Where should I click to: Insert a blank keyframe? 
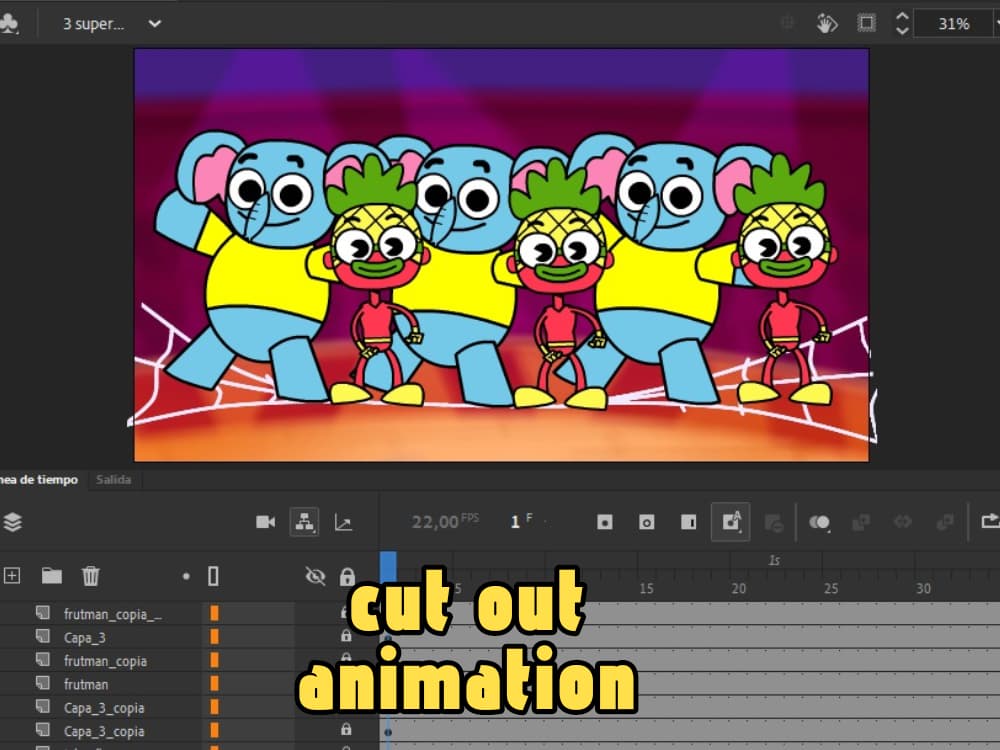click(646, 522)
